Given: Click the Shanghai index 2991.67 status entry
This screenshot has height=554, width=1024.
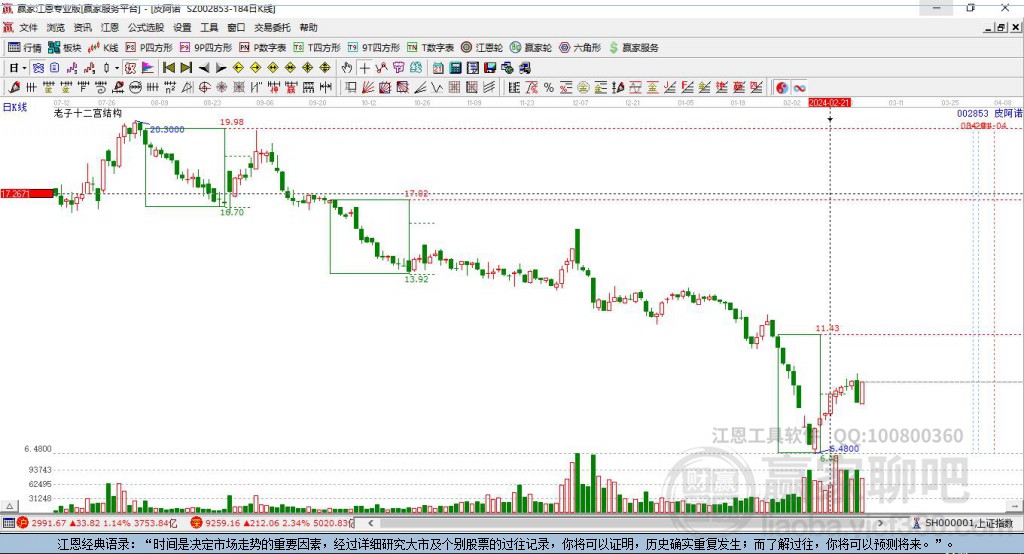Looking at the screenshot, I should point(98,523).
